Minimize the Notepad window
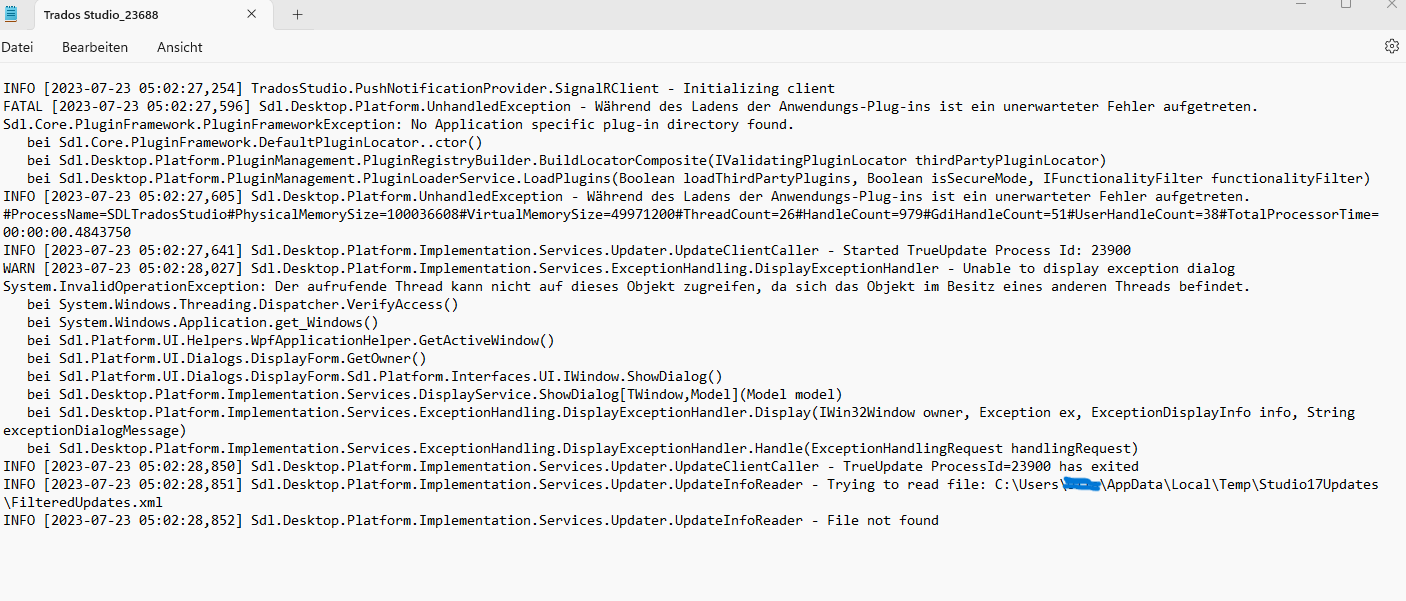 [x=1300, y=7]
